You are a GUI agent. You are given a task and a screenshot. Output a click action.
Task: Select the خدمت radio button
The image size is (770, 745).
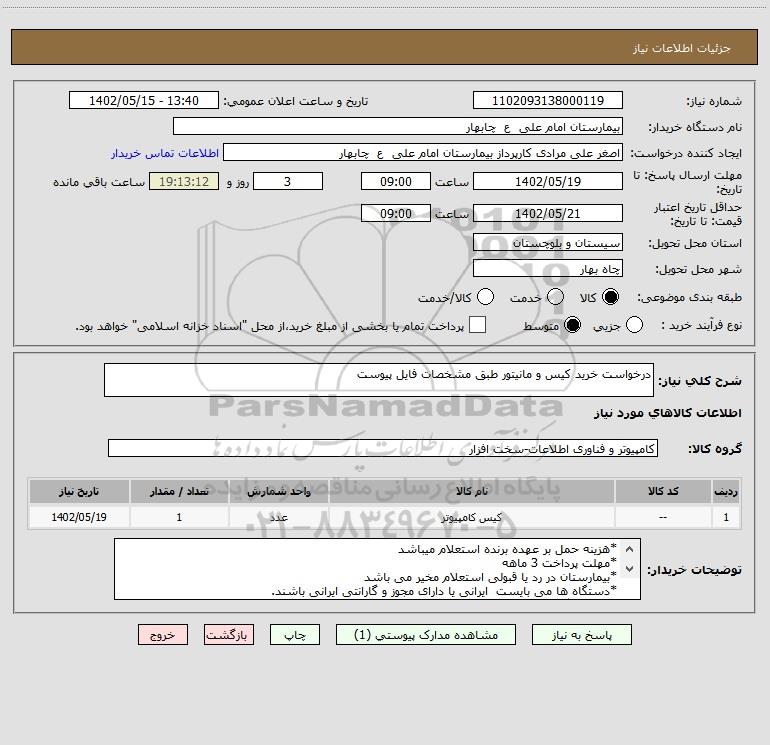[555, 297]
